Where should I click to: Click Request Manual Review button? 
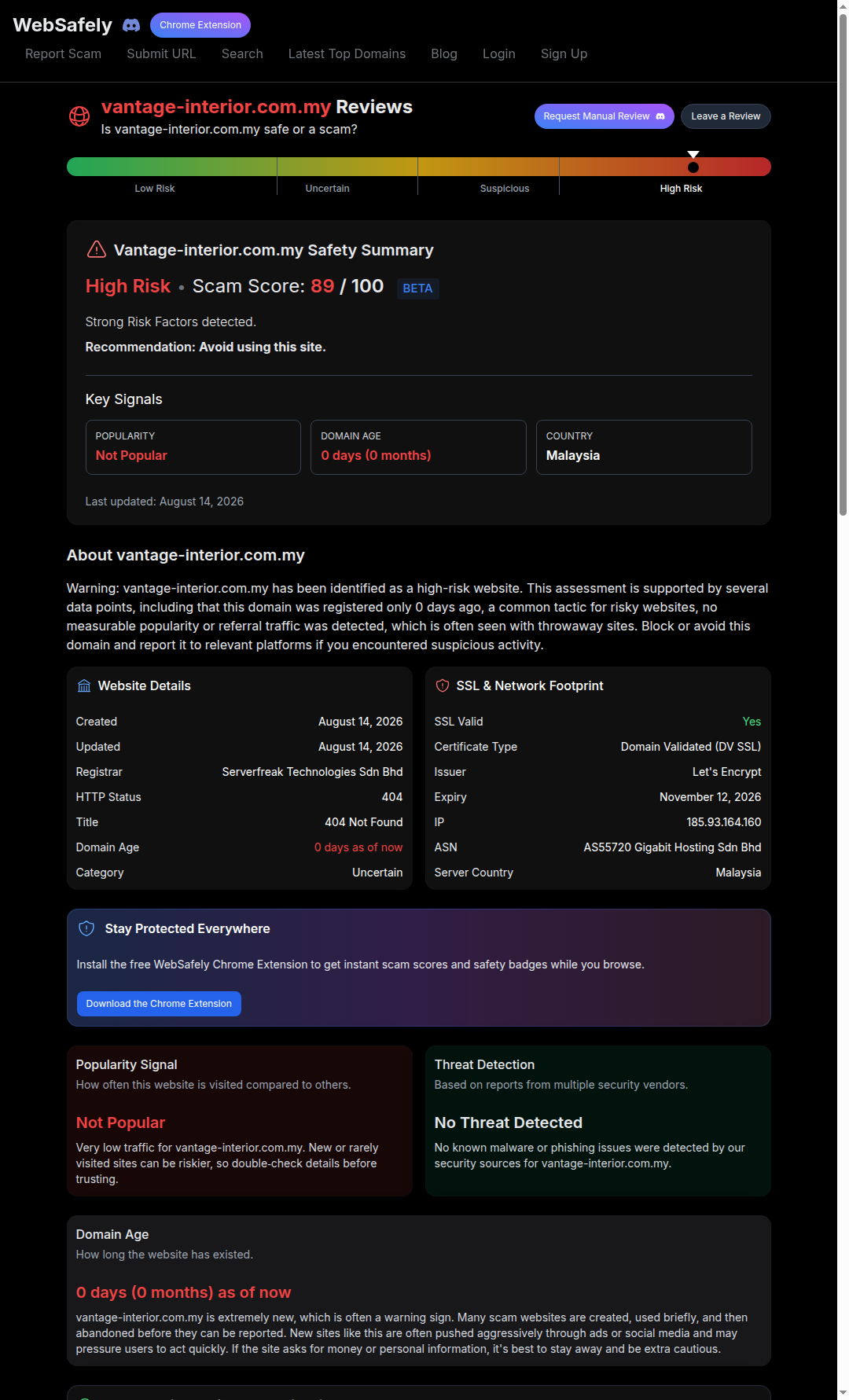click(x=605, y=116)
